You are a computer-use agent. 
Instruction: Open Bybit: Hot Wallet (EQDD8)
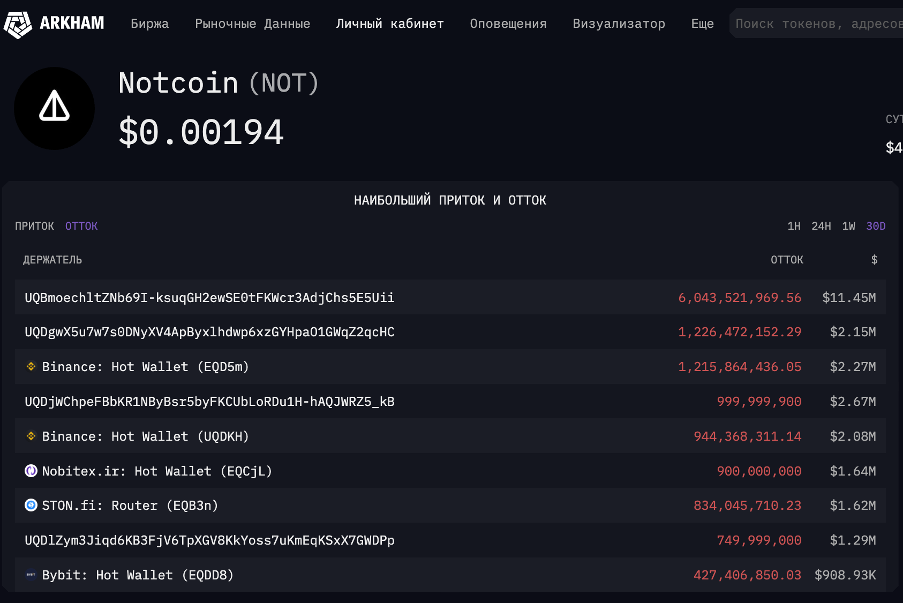(x=138, y=575)
